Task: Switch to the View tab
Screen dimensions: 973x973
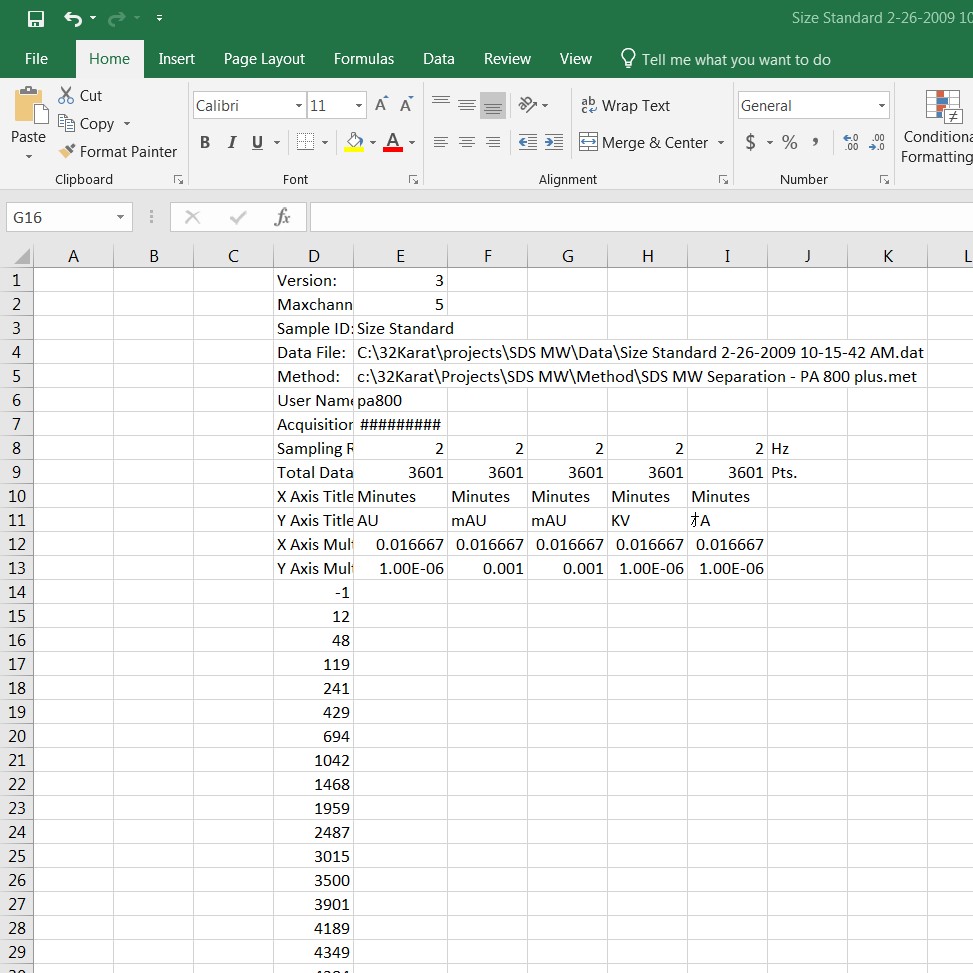Action: (x=575, y=59)
